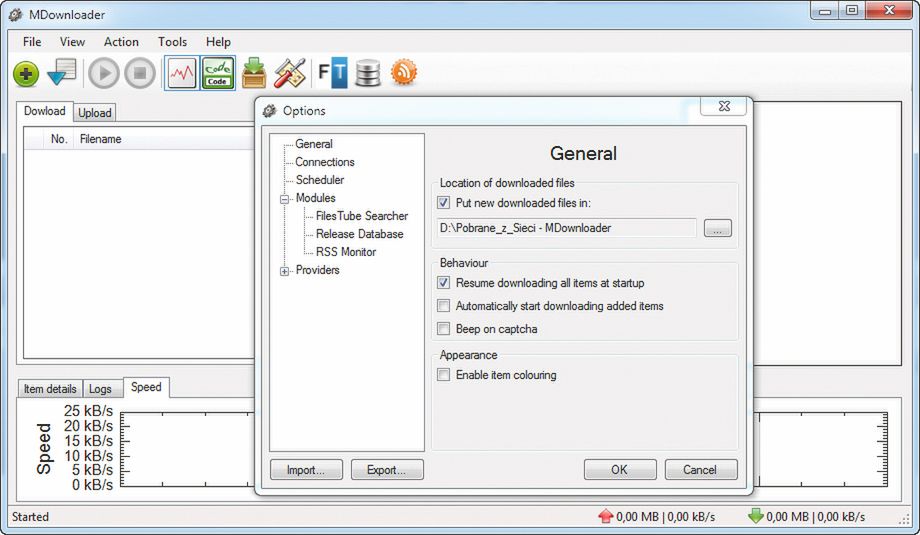
Task: Select Scheduler in the options tree
Action: [x=320, y=180]
